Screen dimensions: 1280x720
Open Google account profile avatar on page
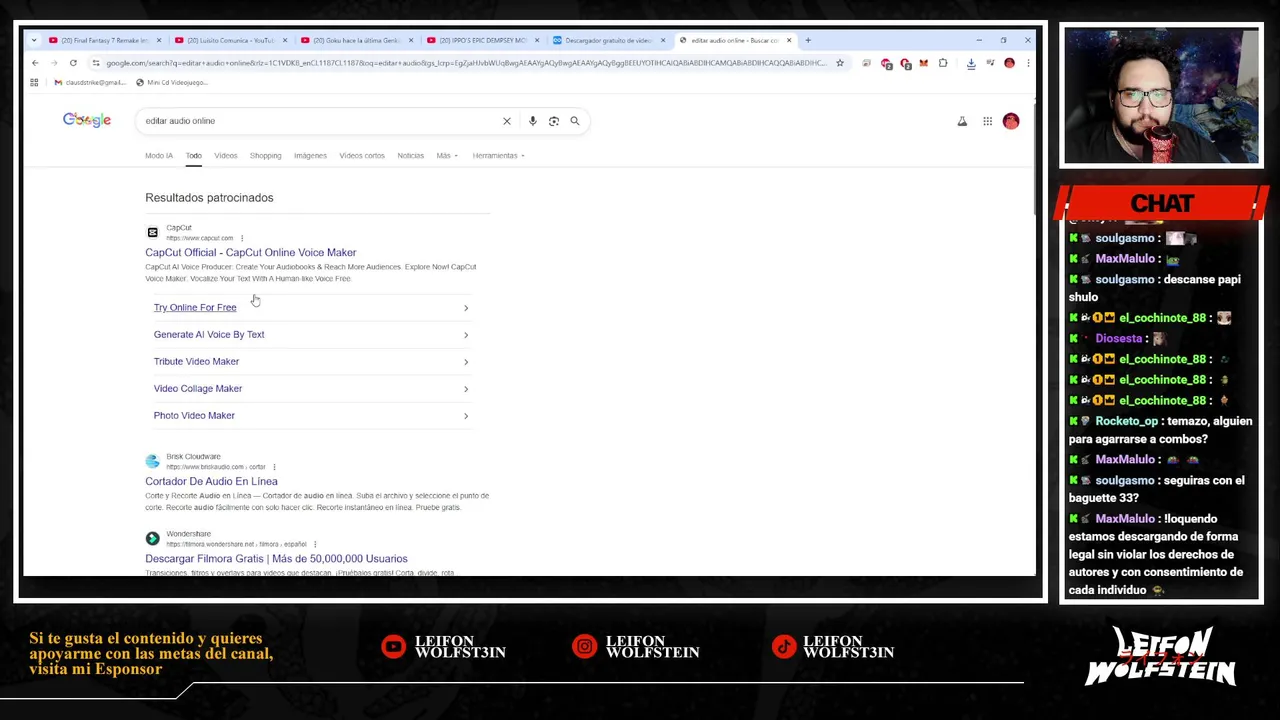pyautogui.click(x=1011, y=121)
